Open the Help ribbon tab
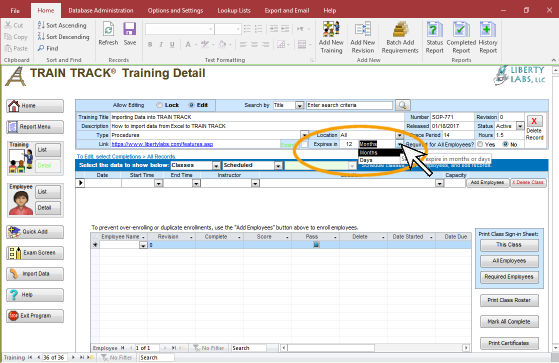 [330, 11]
